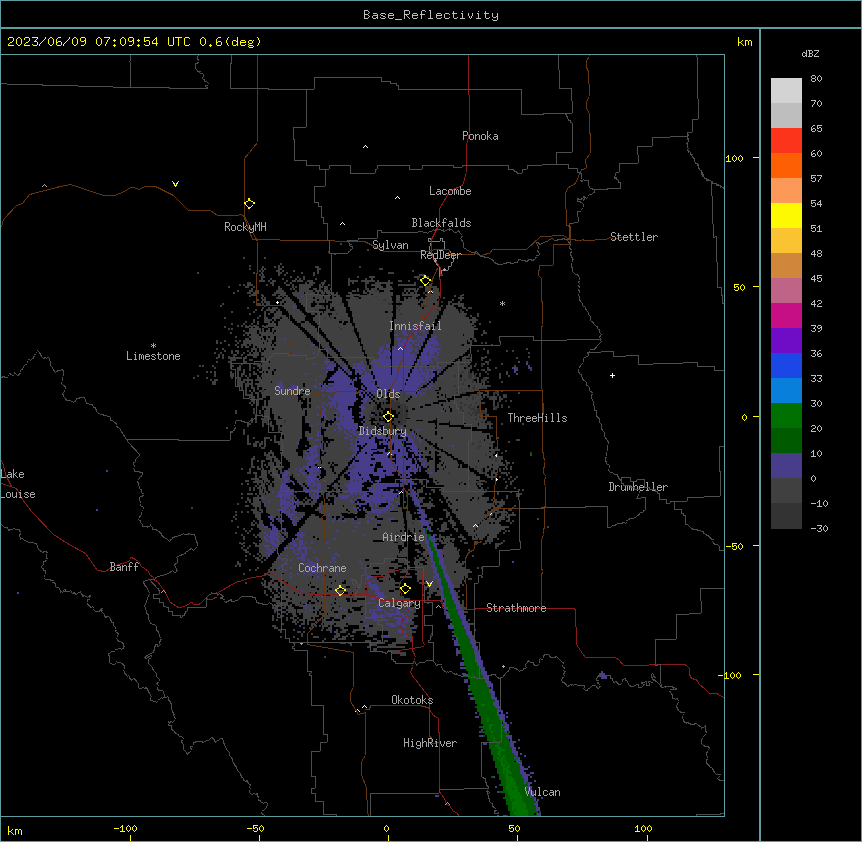Select the bright green 20-30 dBZ band
Image resolution: width=862 pixels, height=842 pixels.
pos(786,416)
